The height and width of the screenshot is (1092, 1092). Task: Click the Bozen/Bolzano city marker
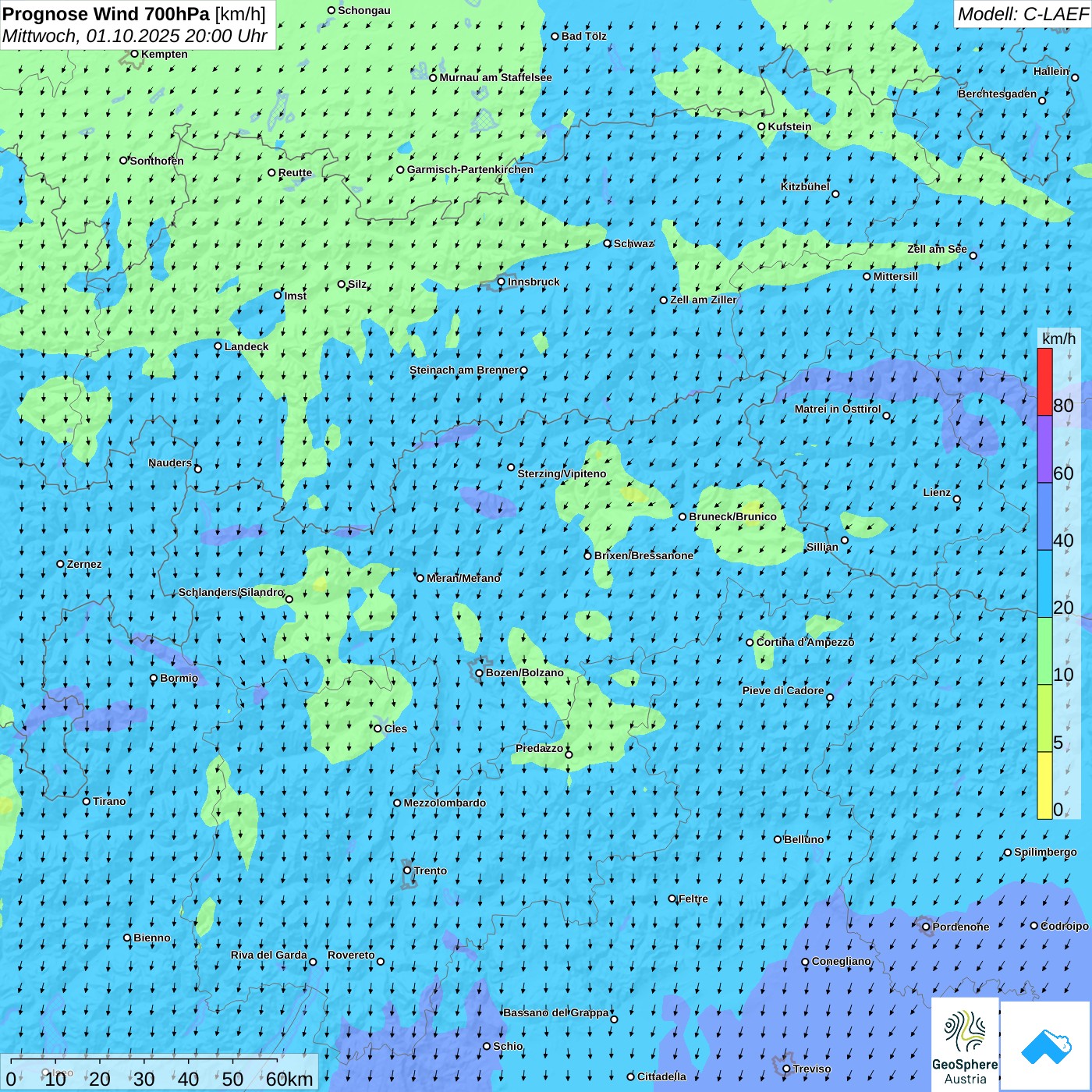click(x=480, y=673)
